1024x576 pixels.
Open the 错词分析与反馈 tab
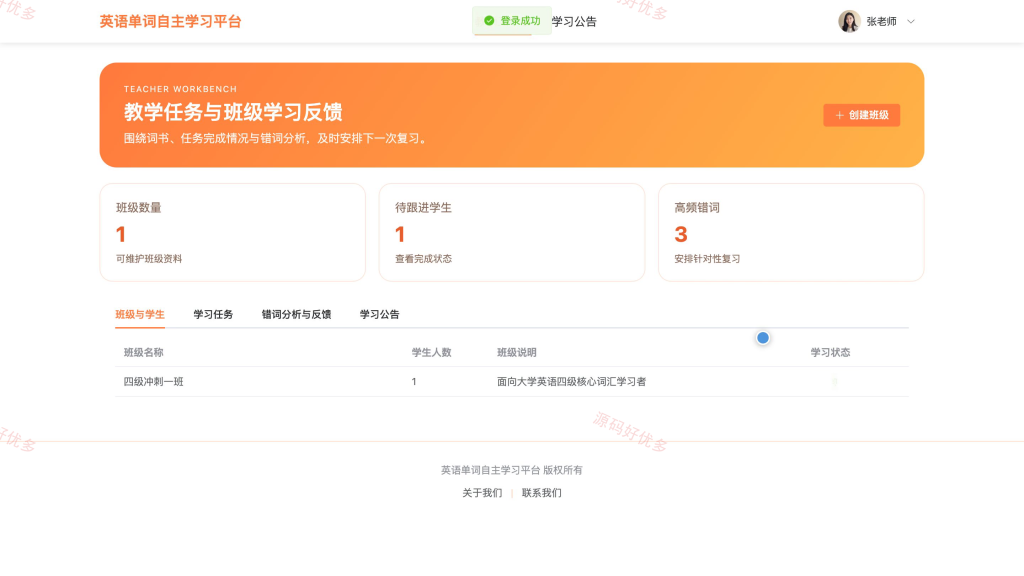296,314
